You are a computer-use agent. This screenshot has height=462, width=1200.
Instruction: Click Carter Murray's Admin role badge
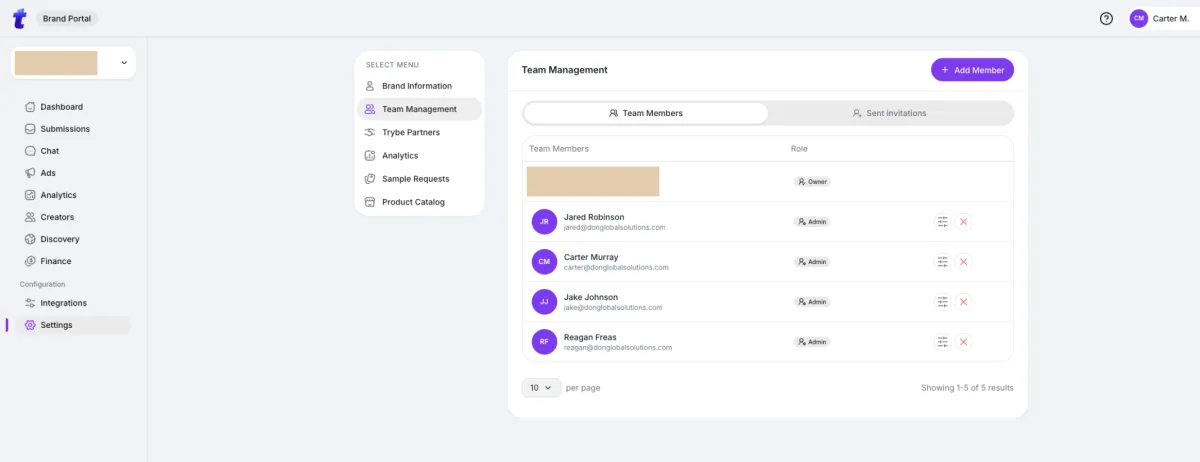pyautogui.click(x=812, y=262)
